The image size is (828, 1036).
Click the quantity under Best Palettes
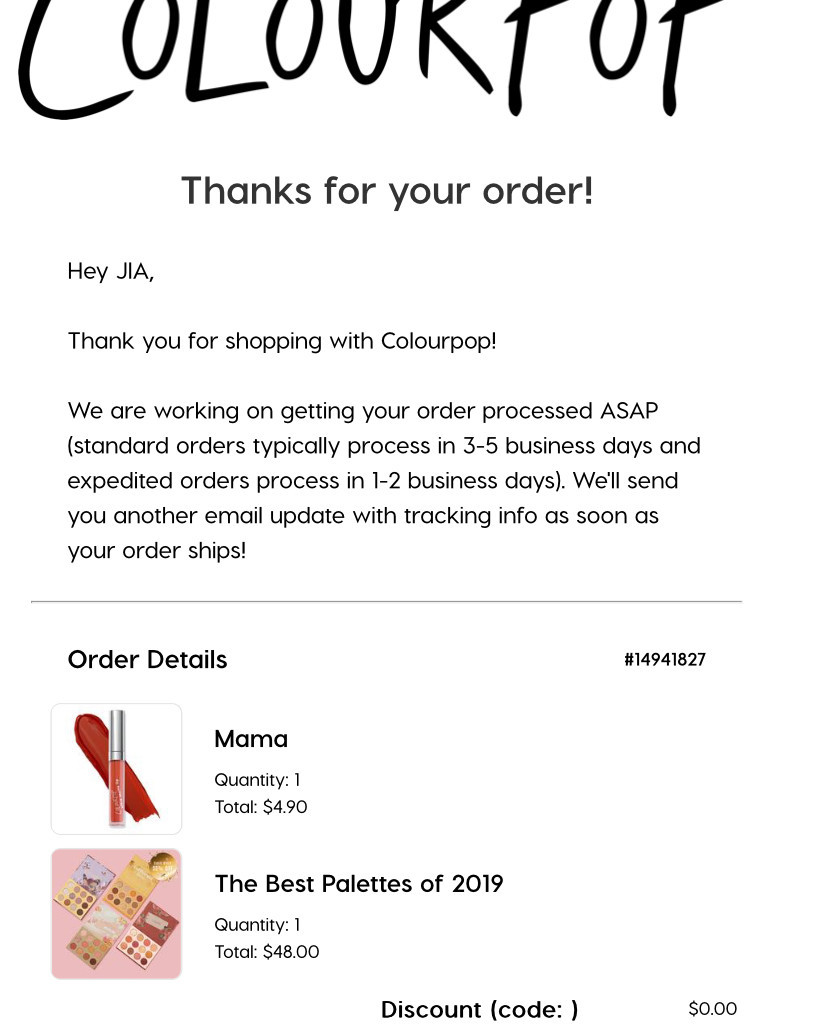257,925
